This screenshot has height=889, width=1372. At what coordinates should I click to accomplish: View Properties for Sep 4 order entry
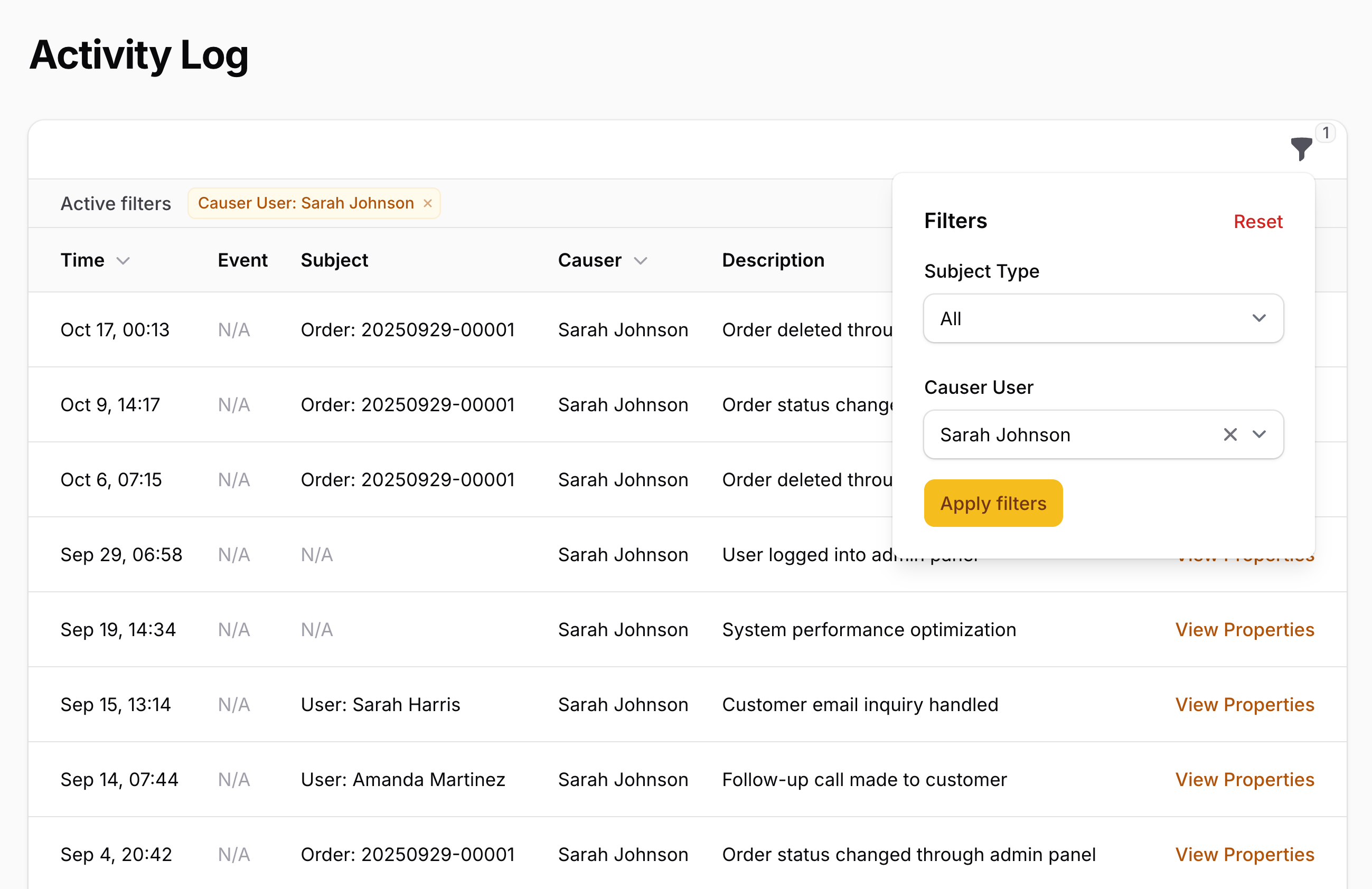tap(1244, 855)
